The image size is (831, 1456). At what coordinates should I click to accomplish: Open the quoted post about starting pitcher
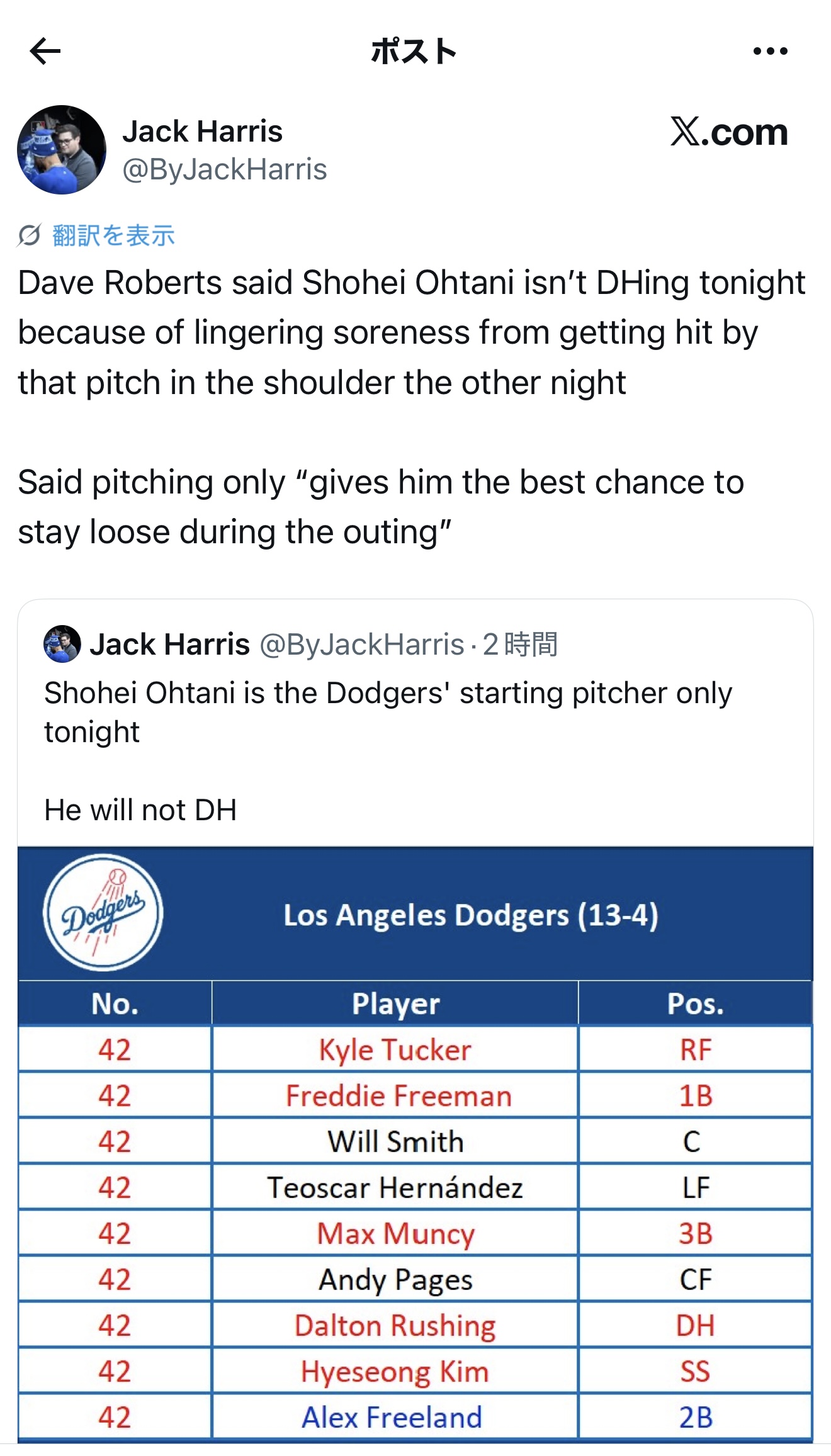pyautogui.click(x=388, y=712)
